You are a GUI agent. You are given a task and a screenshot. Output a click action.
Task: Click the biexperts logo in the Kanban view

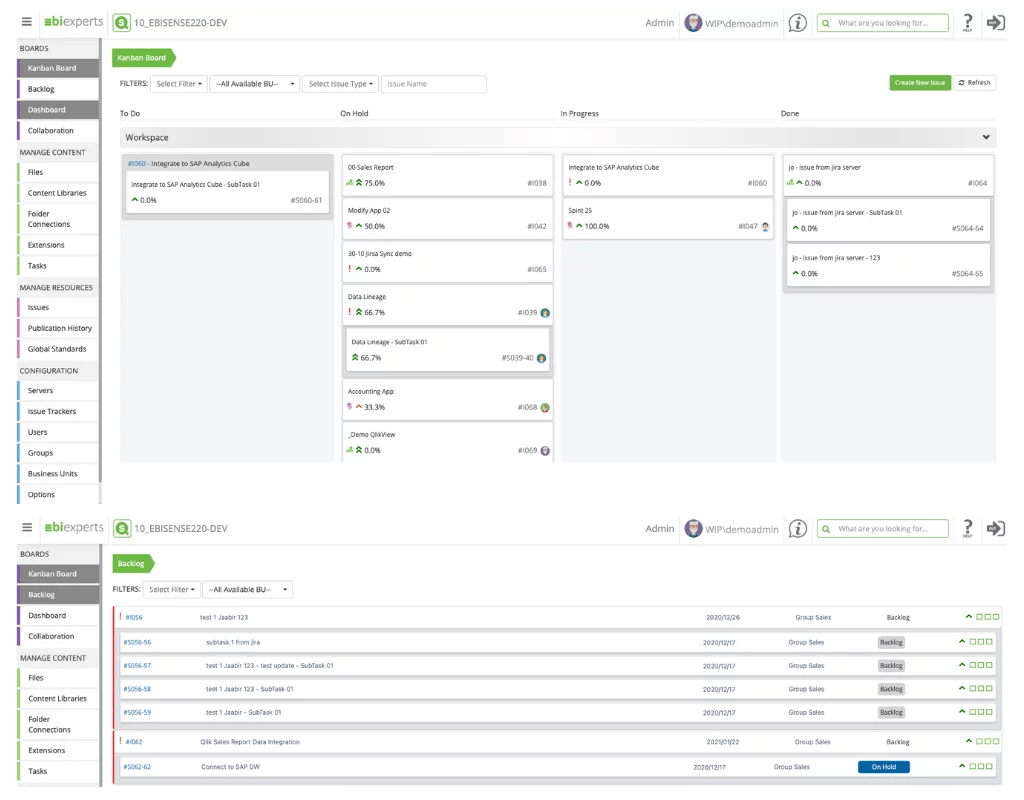[x=73, y=22]
